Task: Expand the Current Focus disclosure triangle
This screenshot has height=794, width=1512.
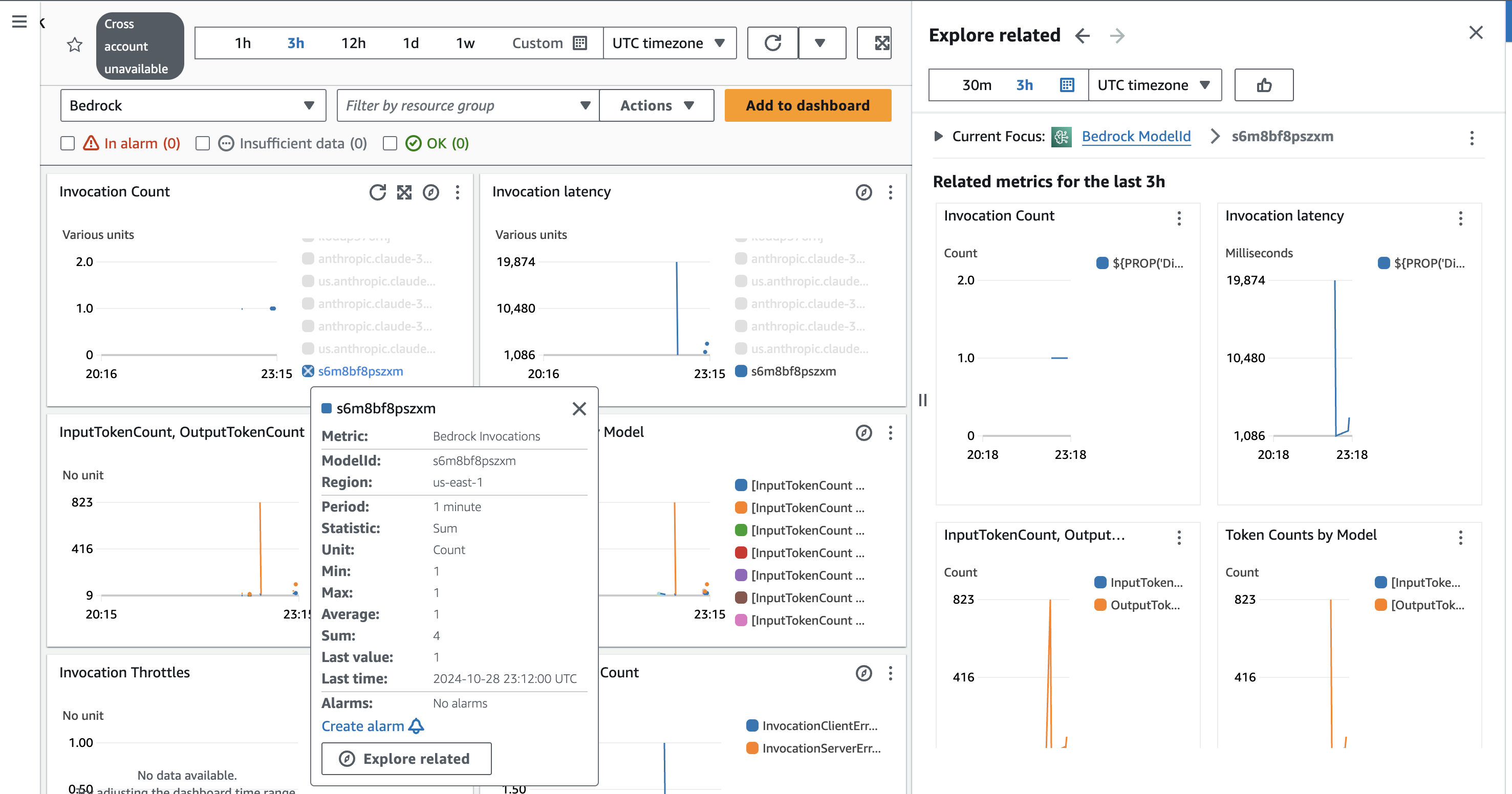Action: (x=938, y=136)
